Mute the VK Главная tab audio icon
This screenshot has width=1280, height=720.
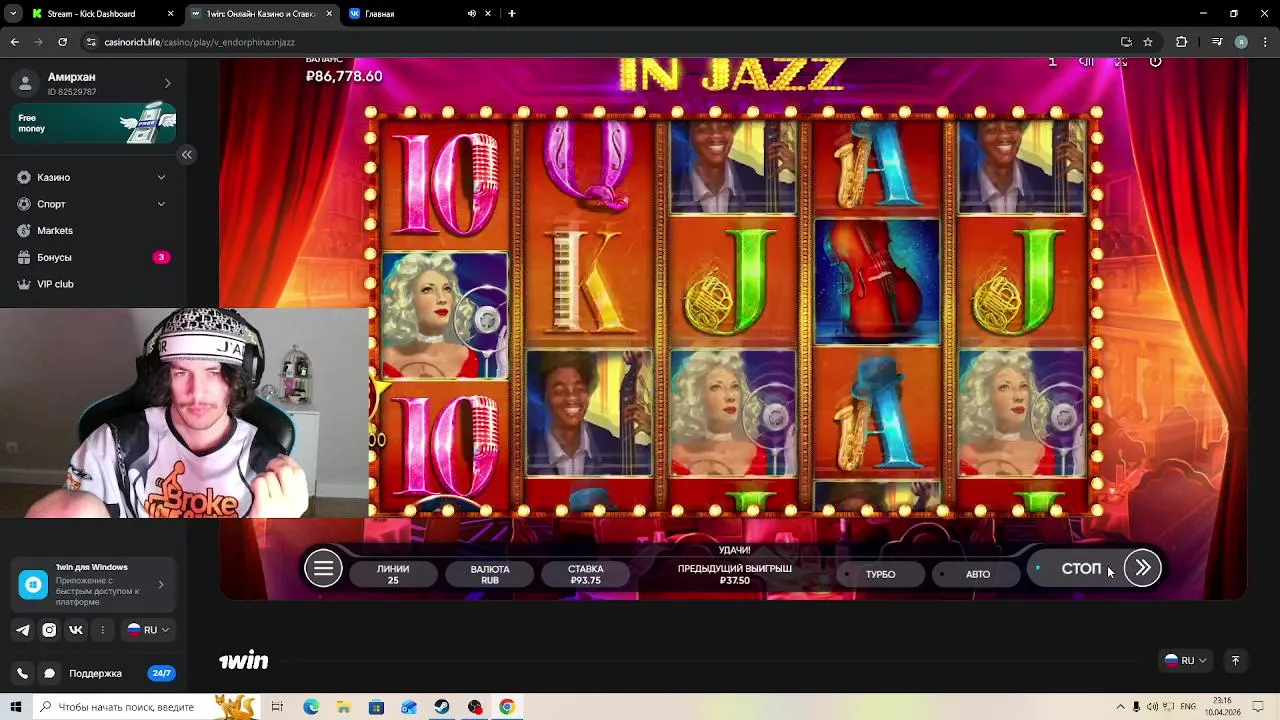[471, 14]
